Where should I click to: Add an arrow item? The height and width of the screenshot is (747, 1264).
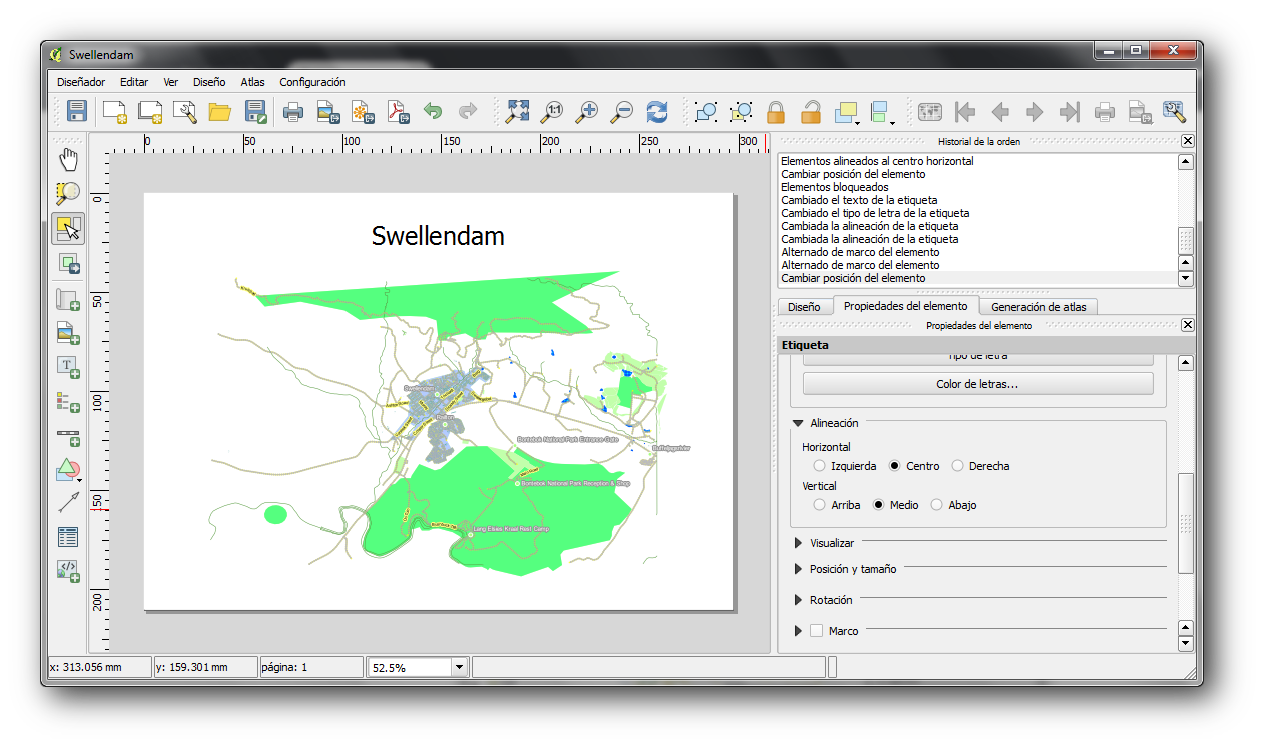(x=68, y=503)
